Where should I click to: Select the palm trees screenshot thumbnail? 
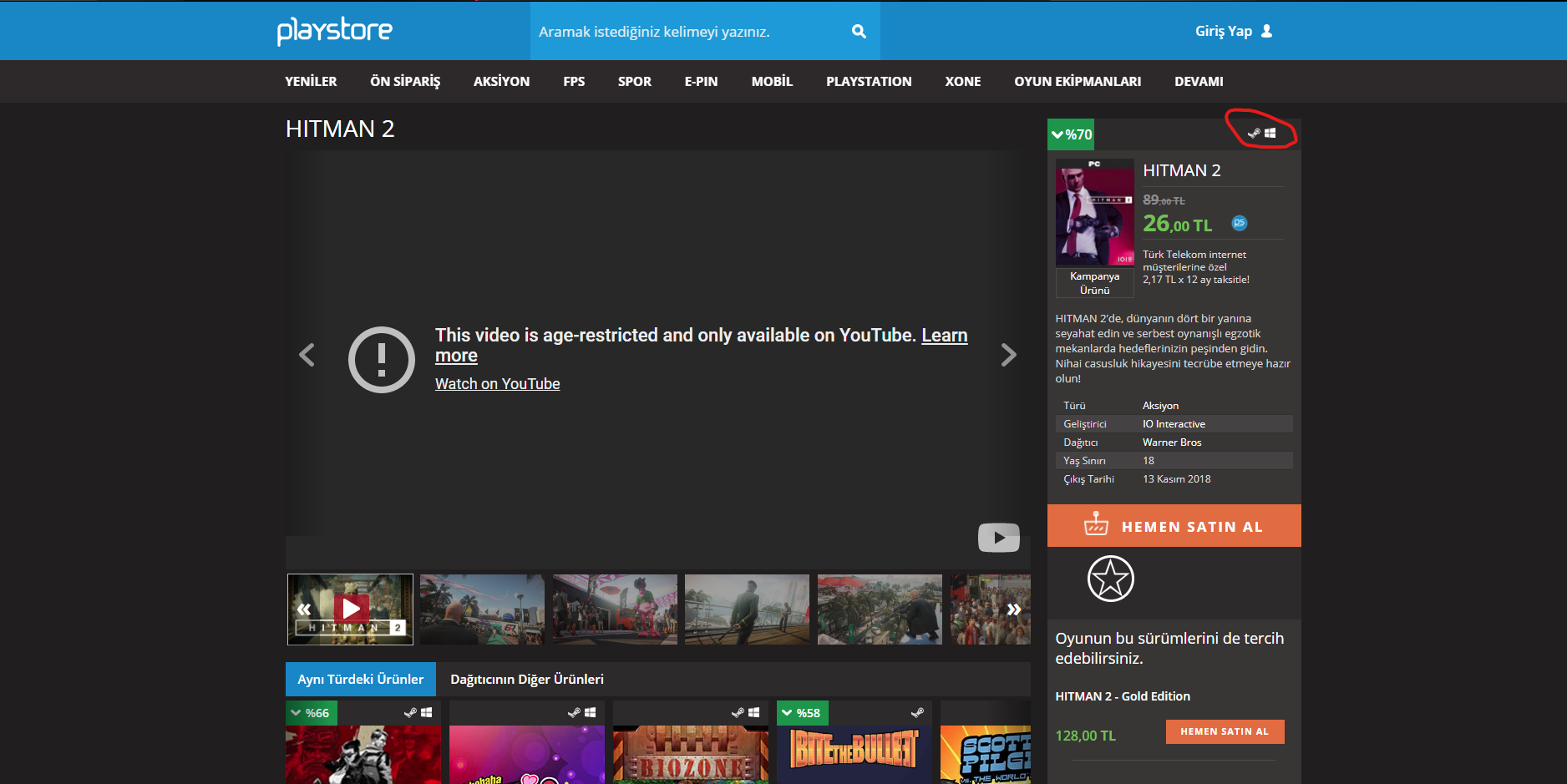pyautogui.click(x=482, y=609)
